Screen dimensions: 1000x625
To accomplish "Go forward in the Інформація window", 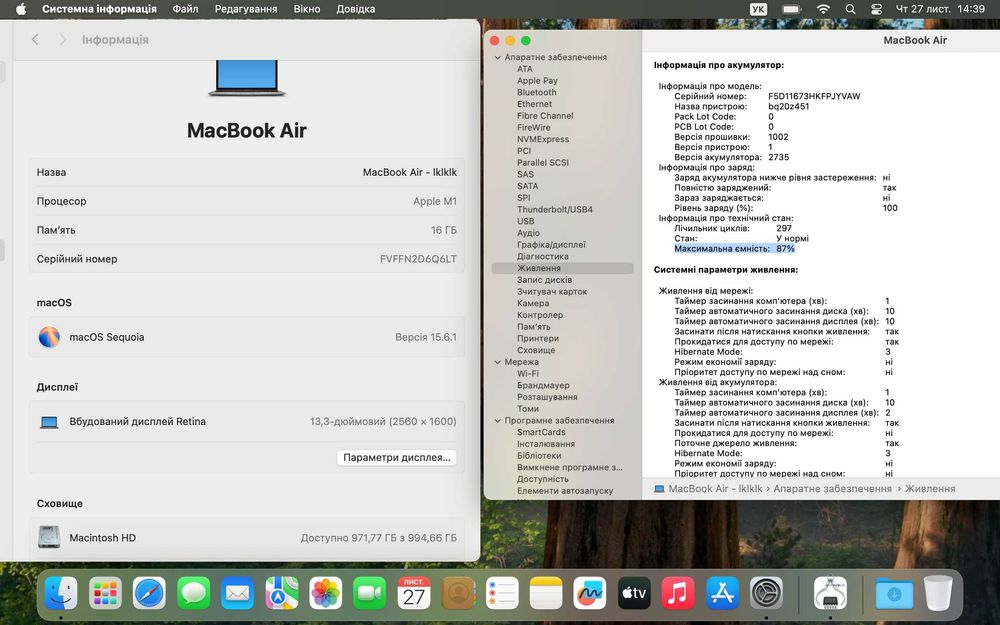I will tap(62, 40).
